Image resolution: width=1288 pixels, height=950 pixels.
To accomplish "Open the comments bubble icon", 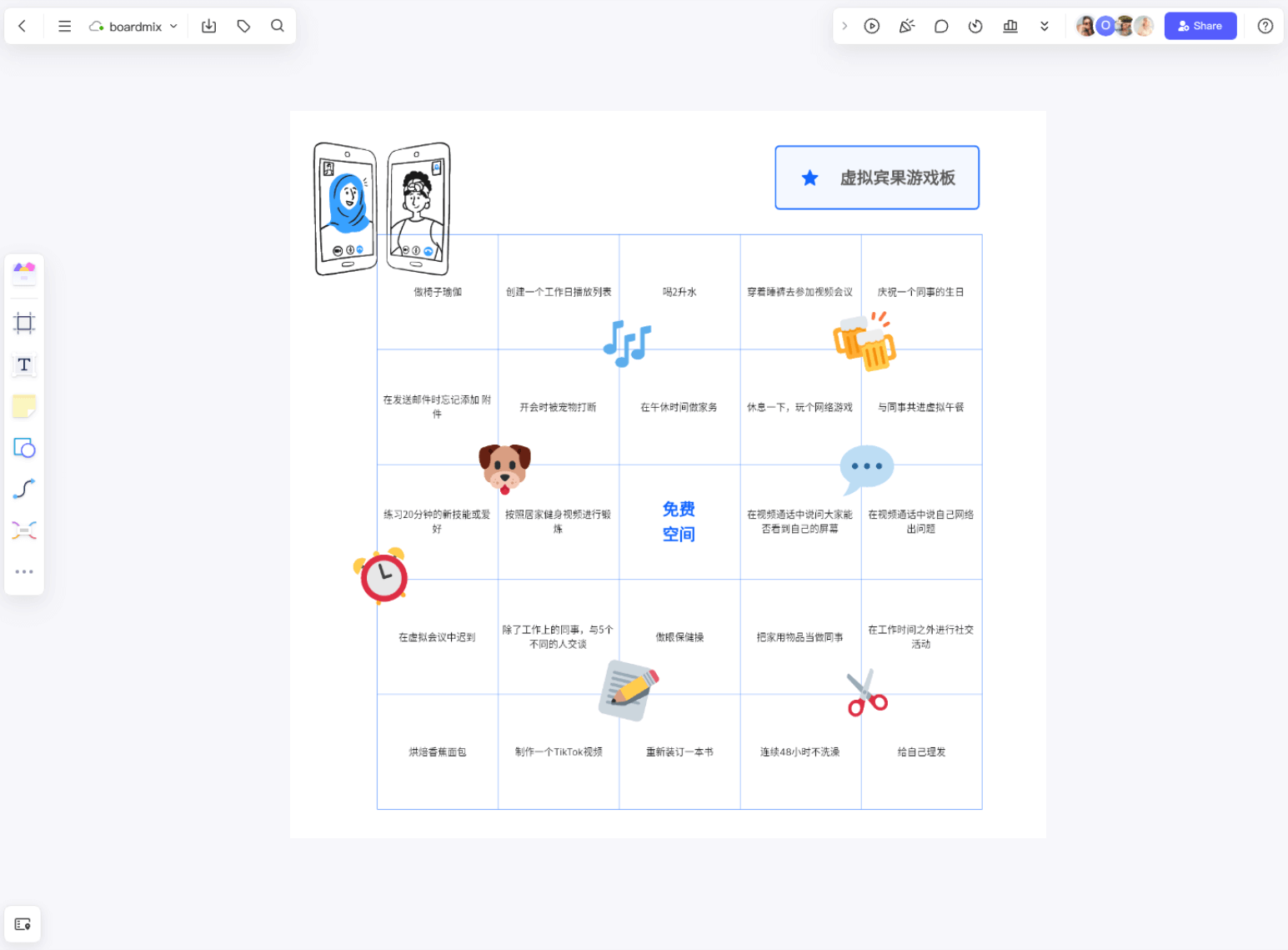I will click(x=941, y=26).
